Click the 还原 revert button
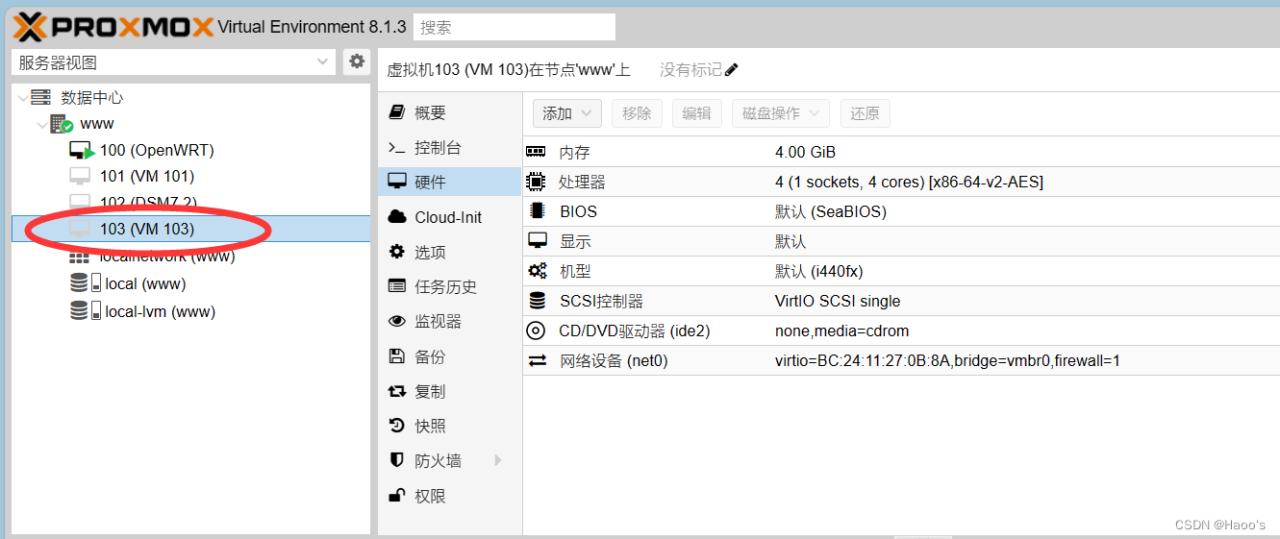This screenshot has width=1280, height=539. pos(865,113)
